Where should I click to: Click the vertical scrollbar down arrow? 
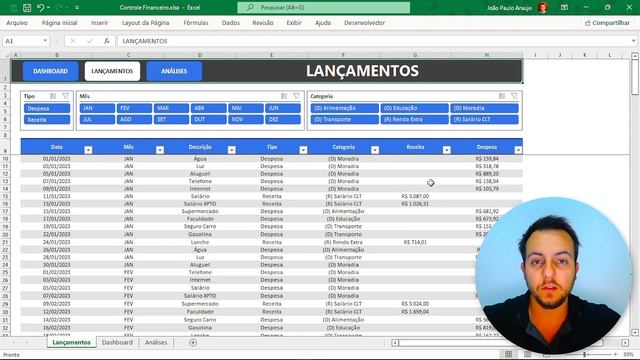pyautogui.click(x=635, y=332)
